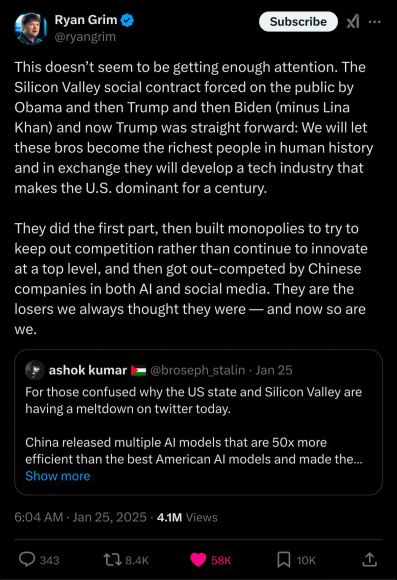Open the @broseph_stalin handle

[x=198, y=370]
